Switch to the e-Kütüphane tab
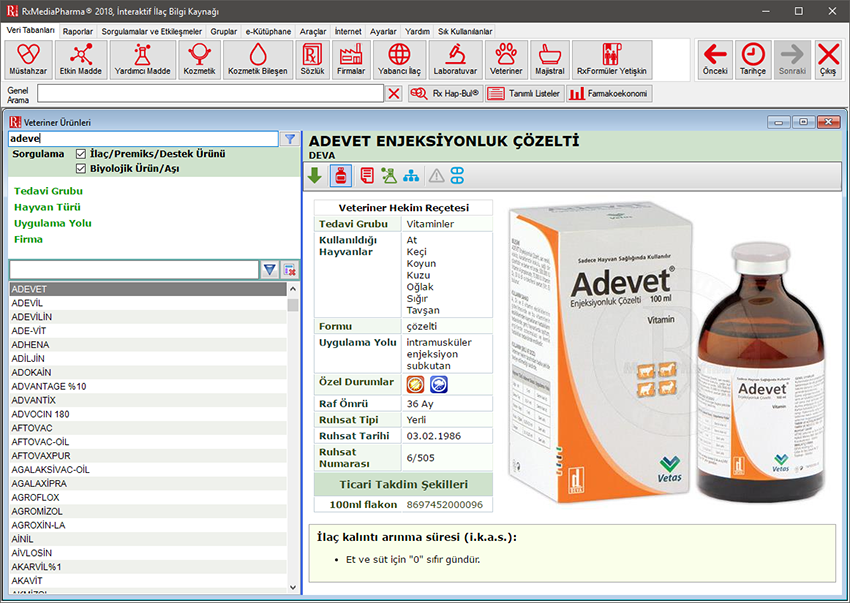Screen dimensions: 850x603 pyautogui.click(x=268, y=32)
